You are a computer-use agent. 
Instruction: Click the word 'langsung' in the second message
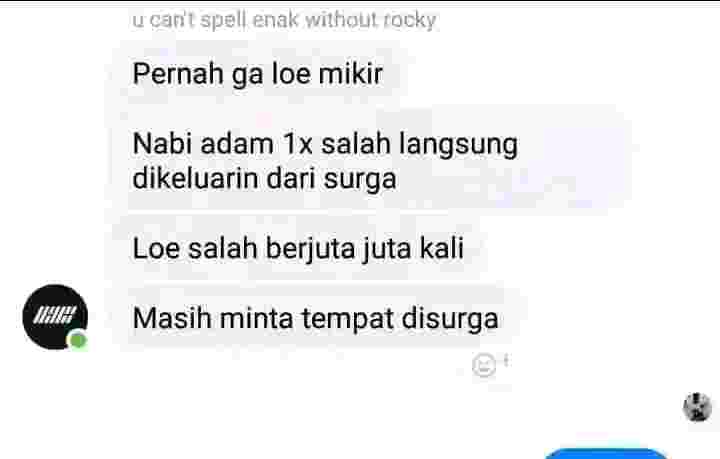pos(458,145)
